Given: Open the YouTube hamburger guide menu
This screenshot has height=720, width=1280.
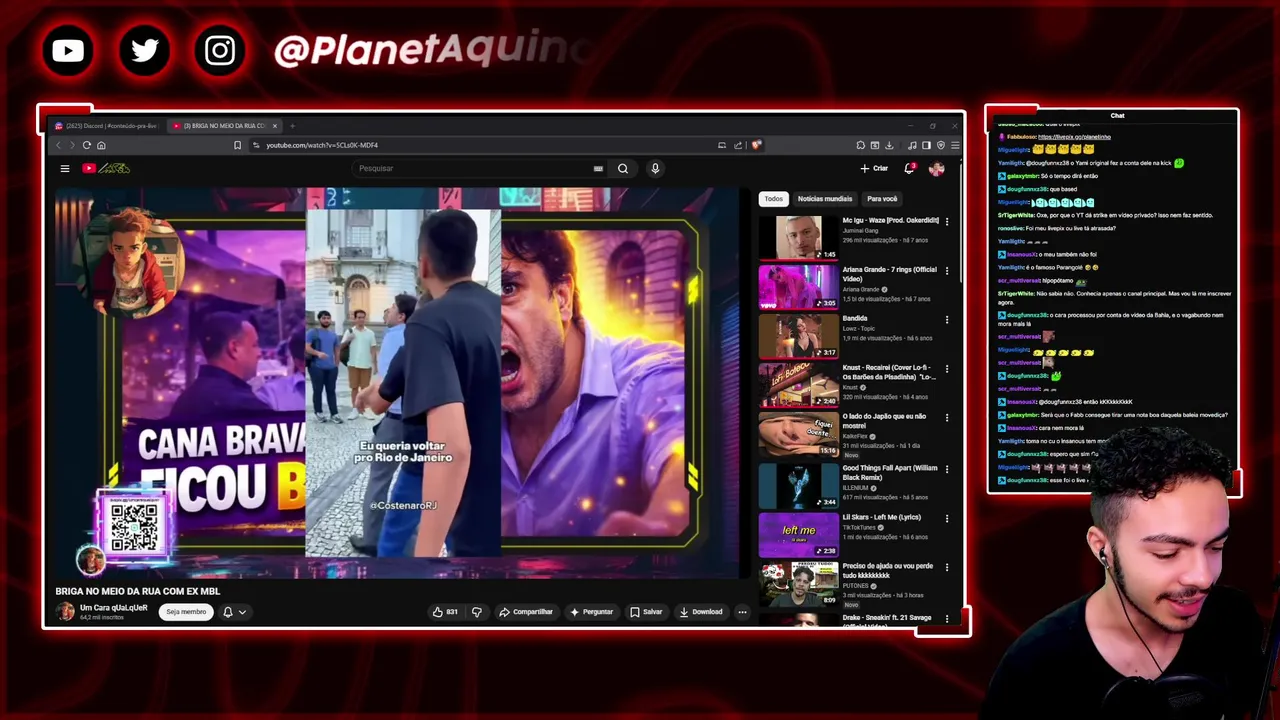Looking at the screenshot, I should click(x=65, y=168).
